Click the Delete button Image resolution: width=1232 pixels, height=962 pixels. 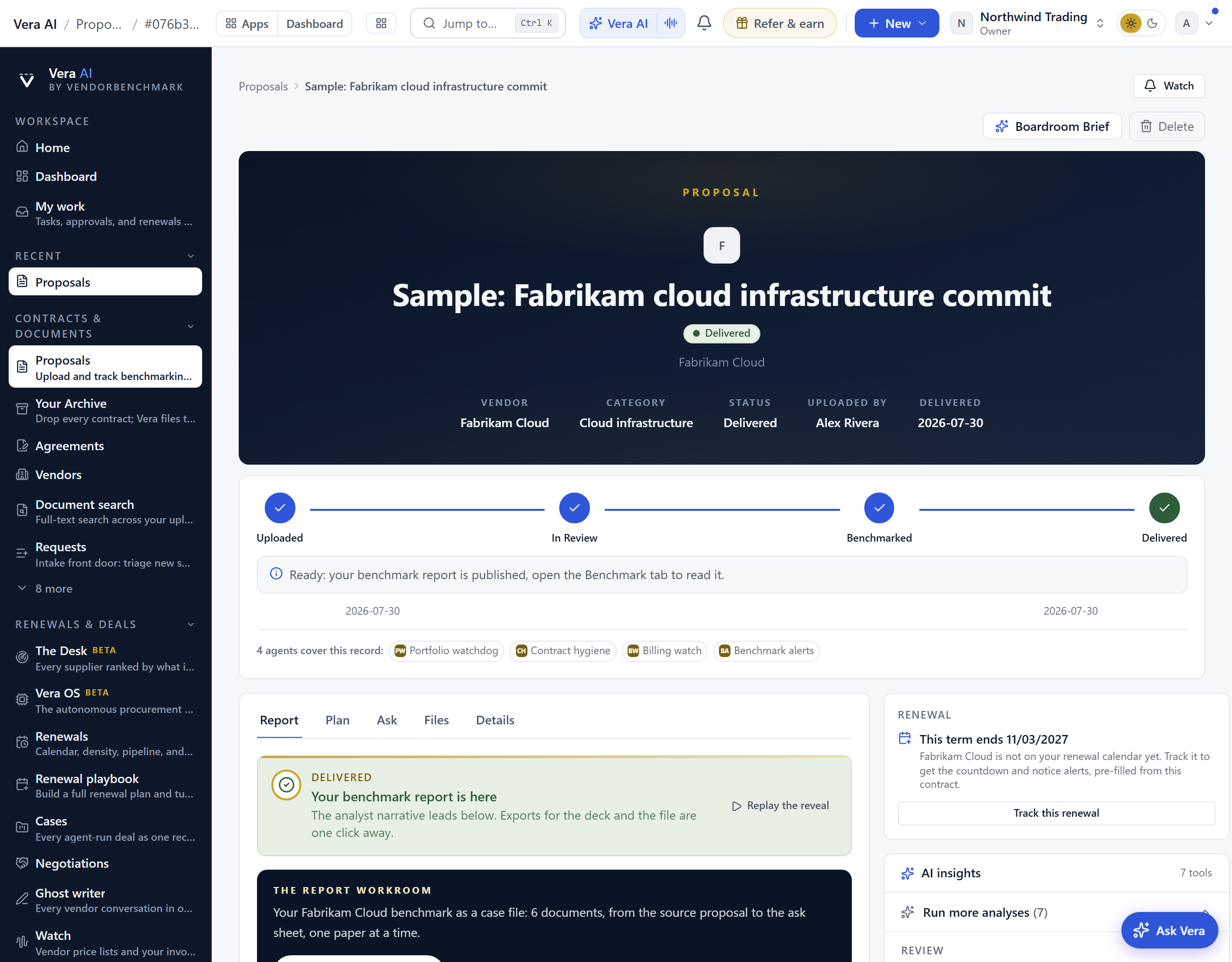1167,127
